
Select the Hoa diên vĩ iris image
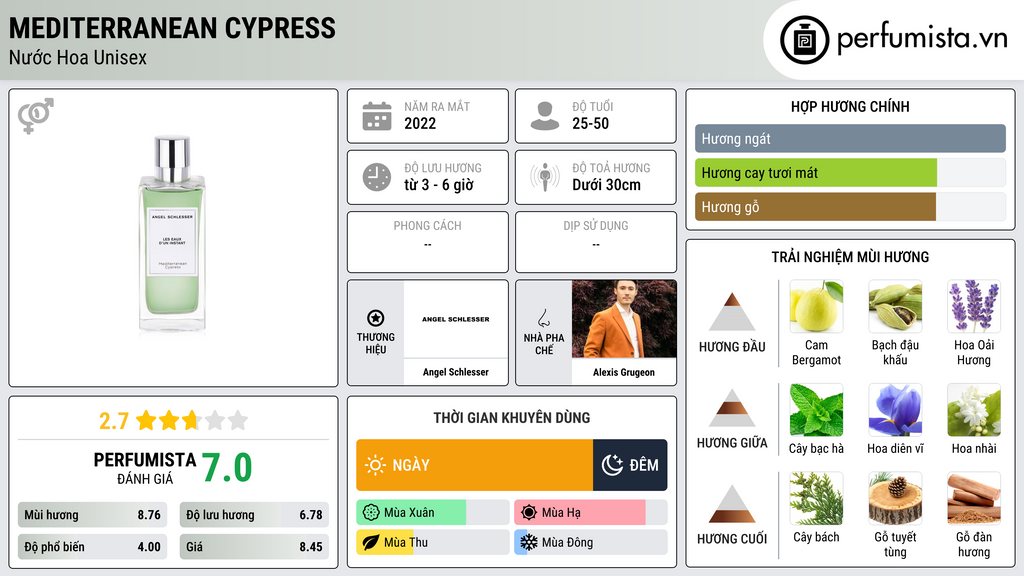point(895,409)
